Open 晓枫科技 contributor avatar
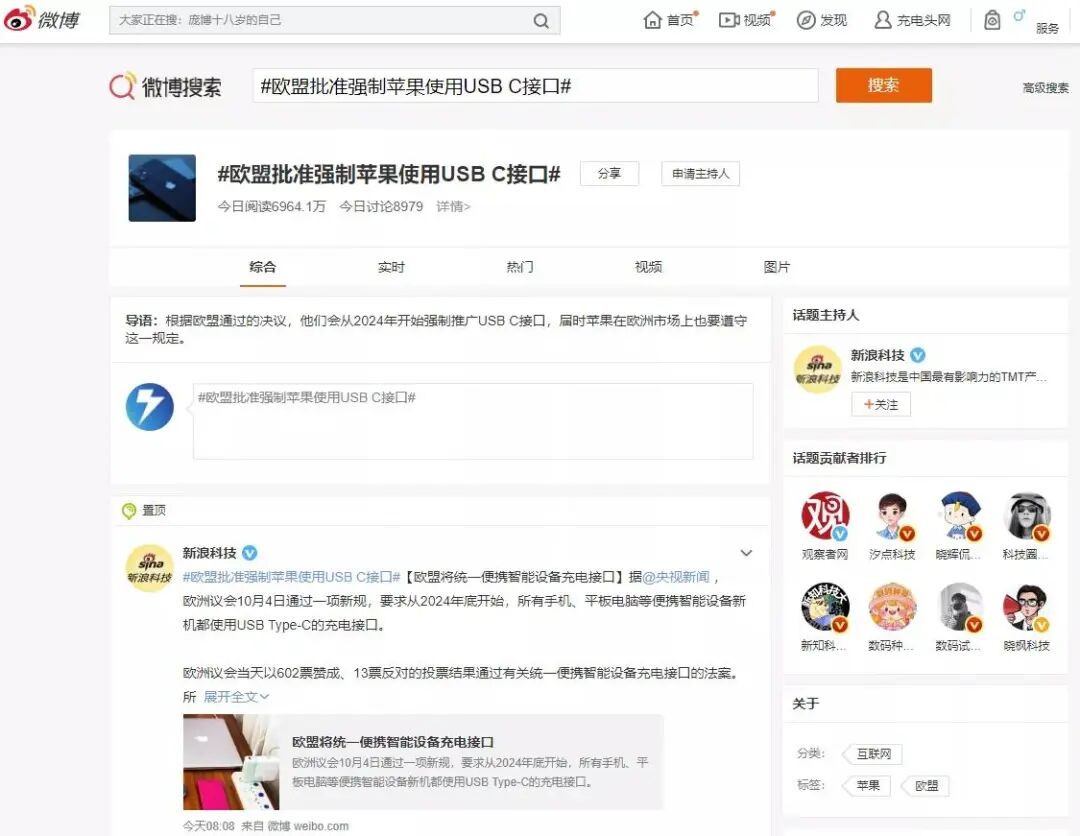 (1026, 607)
